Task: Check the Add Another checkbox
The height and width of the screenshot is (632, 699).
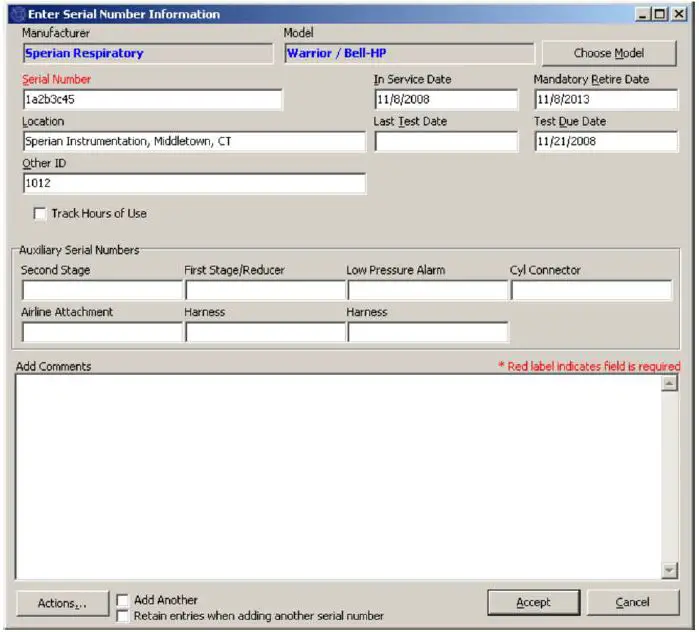Action: click(122, 600)
